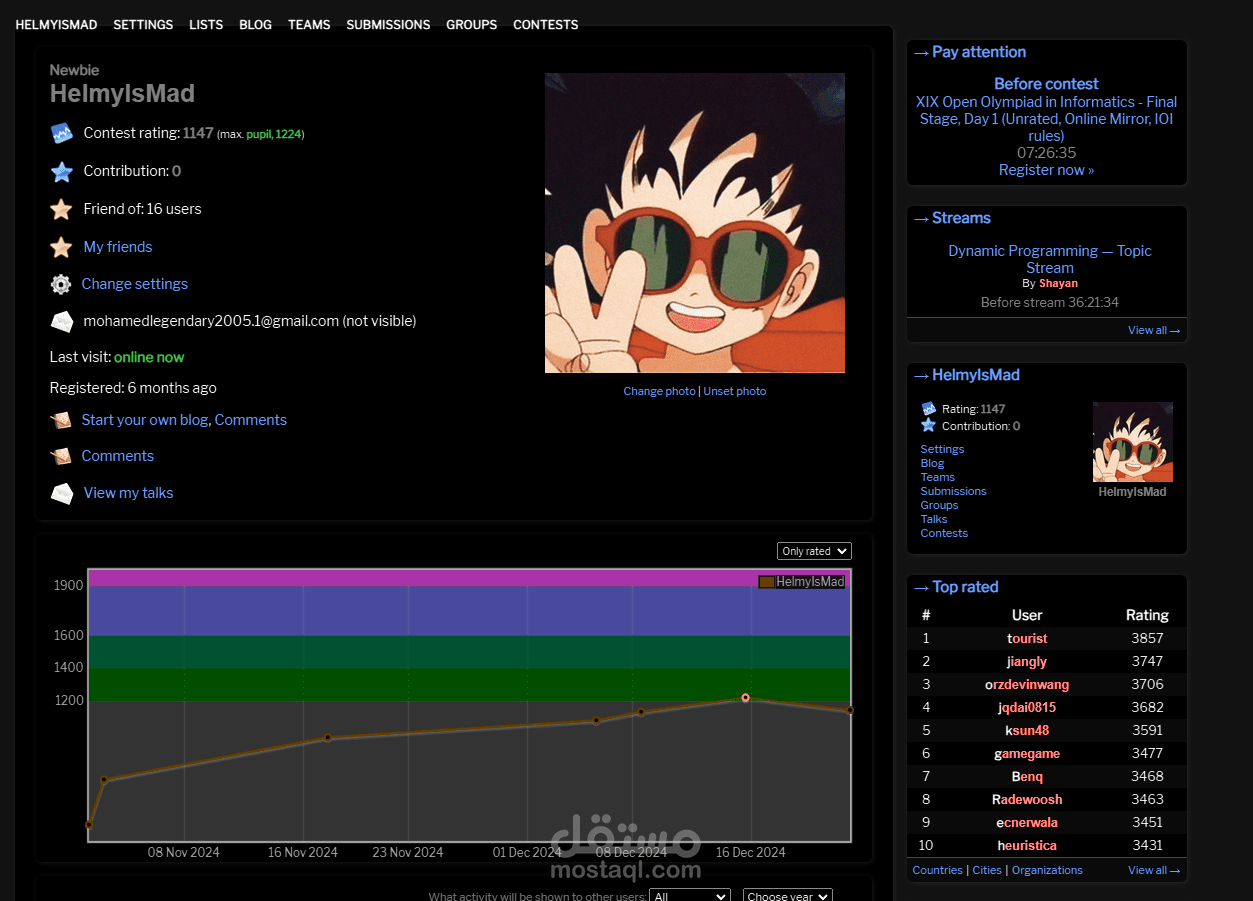Image resolution: width=1253 pixels, height=901 pixels.
Task: Click the large profile avatar photo
Action: tap(695, 223)
